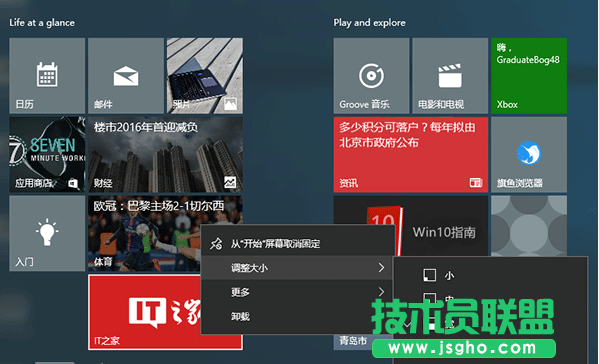Open the 邮件 mail tile

coord(126,75)
